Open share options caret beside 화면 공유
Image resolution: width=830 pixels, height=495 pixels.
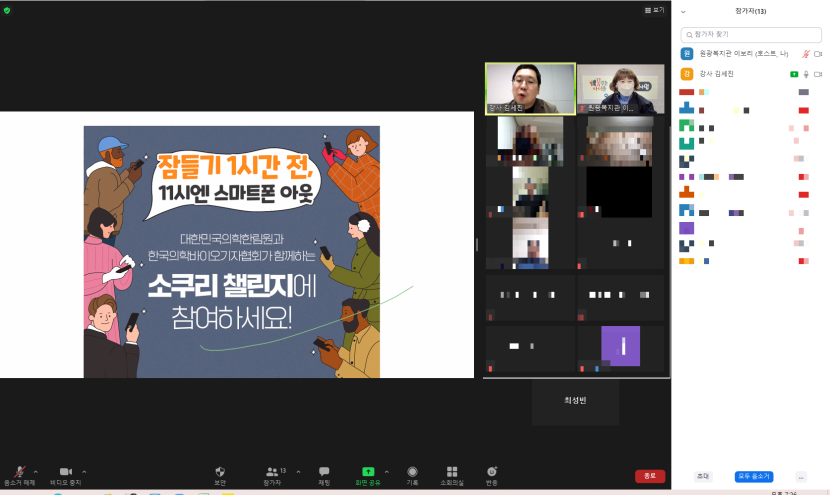coord(386,472)
